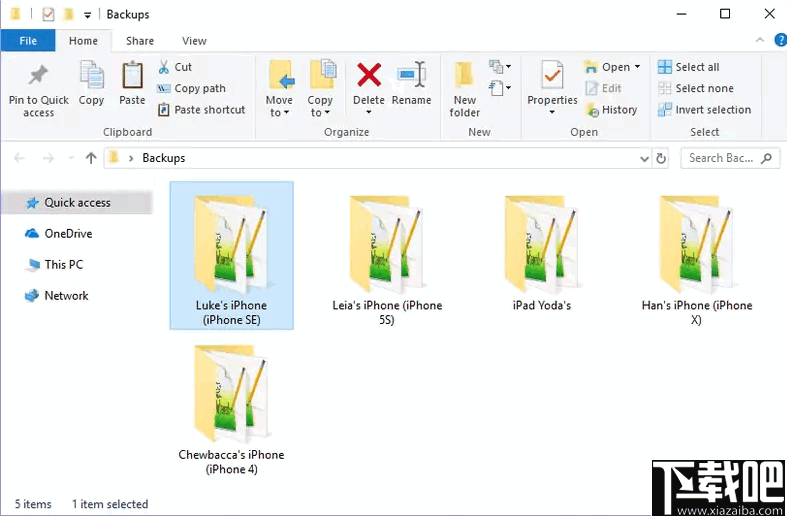This screenshot has height=516, width=787.
Task: Select This PC in navigation pane
Action: pyautogui.click(x=54, y=265)
